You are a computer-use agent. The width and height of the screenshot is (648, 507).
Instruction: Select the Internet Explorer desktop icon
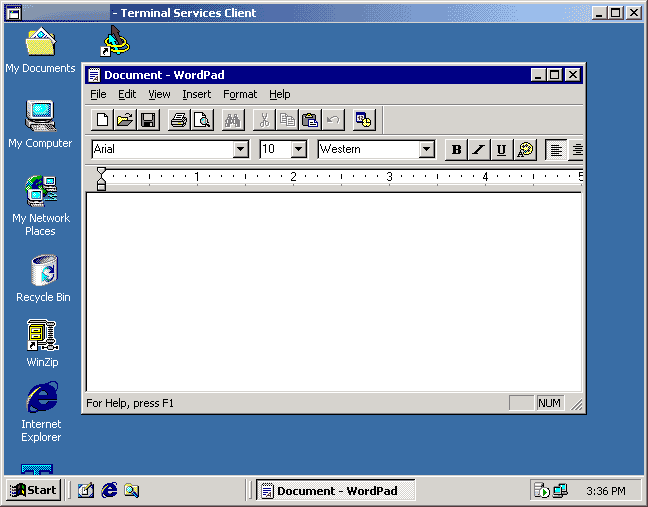click(41, 412)
